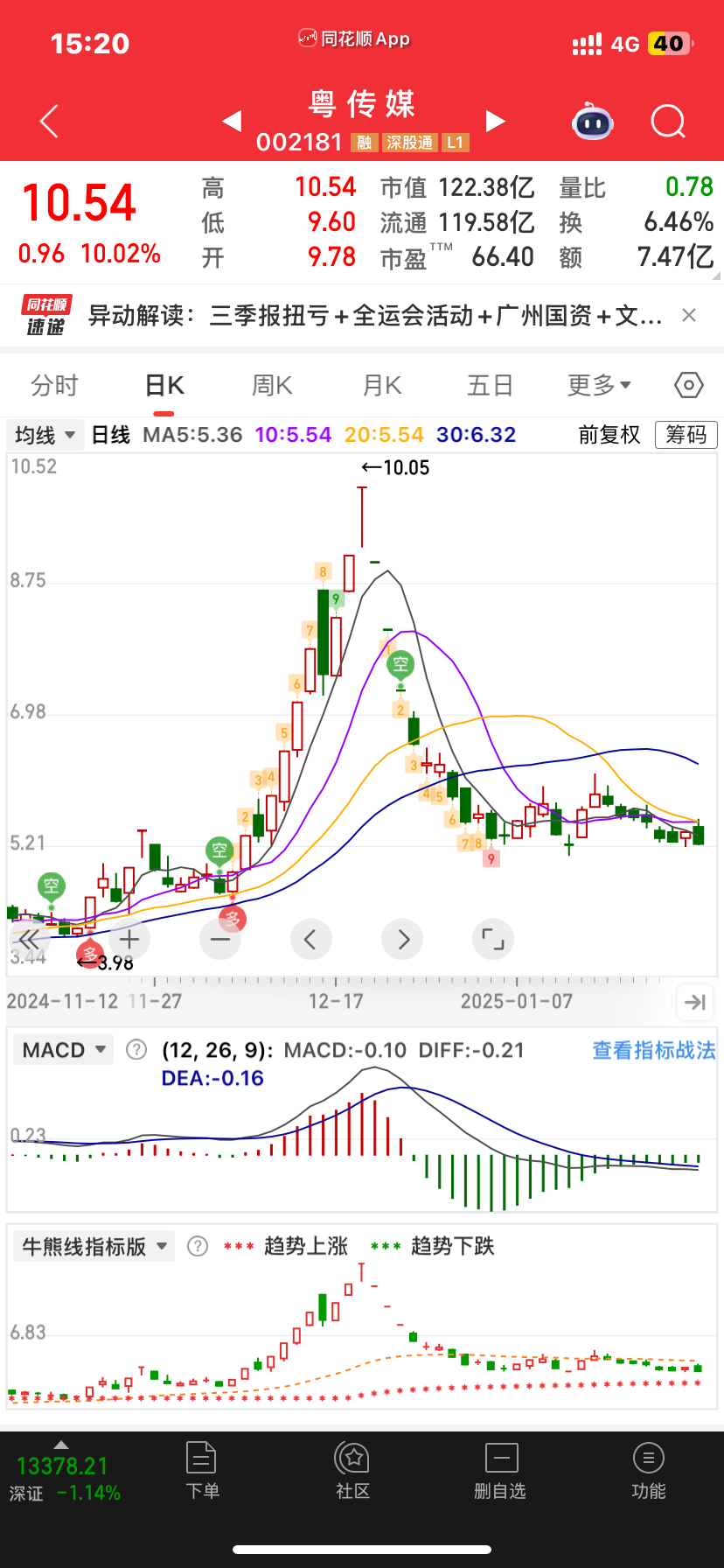Switch to previous stock with left triangle
The height and width of the screenshot is (1568, 724).
(x=232, y=121)
